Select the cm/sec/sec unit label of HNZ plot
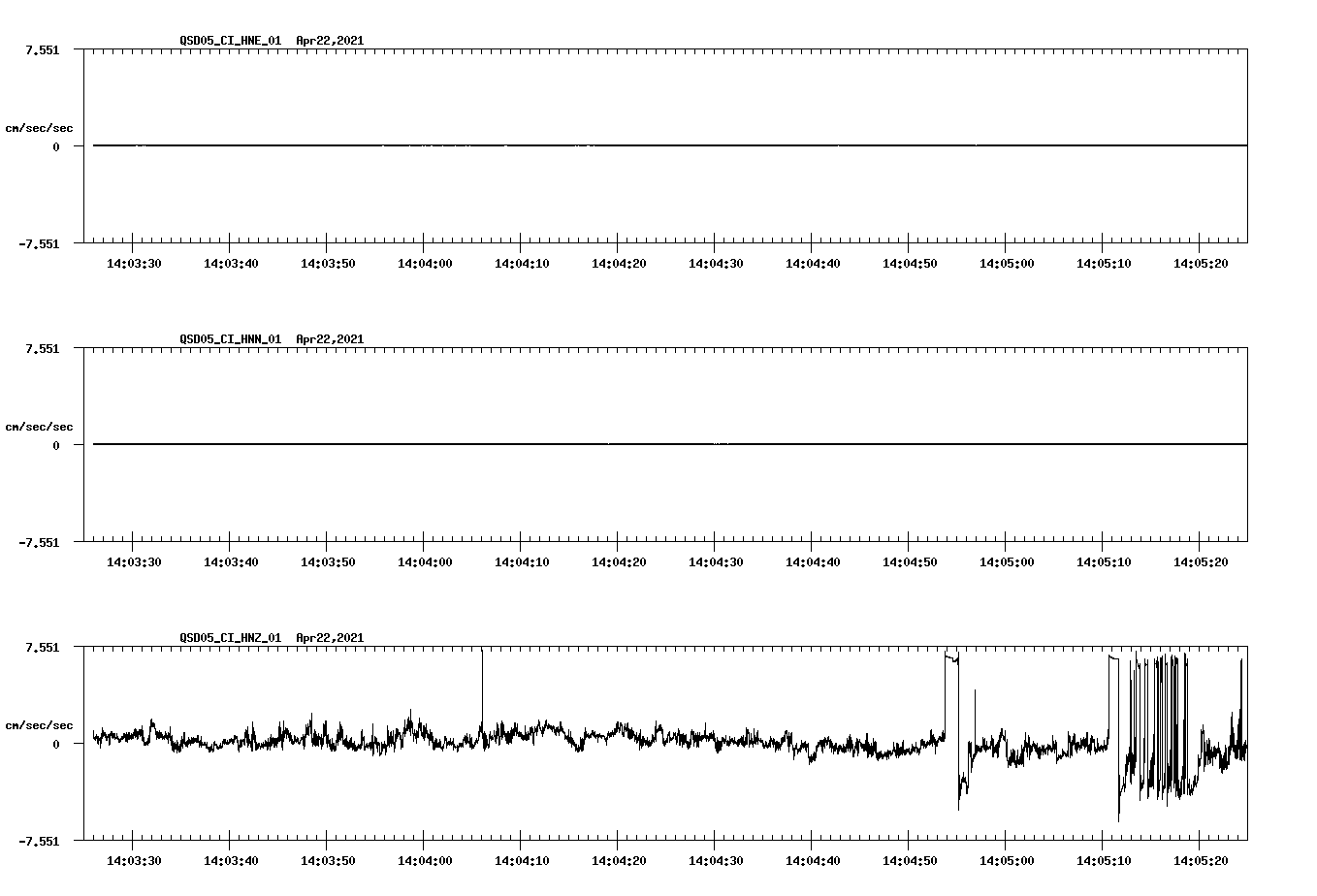1317x896 pixels. coord(40,723)
